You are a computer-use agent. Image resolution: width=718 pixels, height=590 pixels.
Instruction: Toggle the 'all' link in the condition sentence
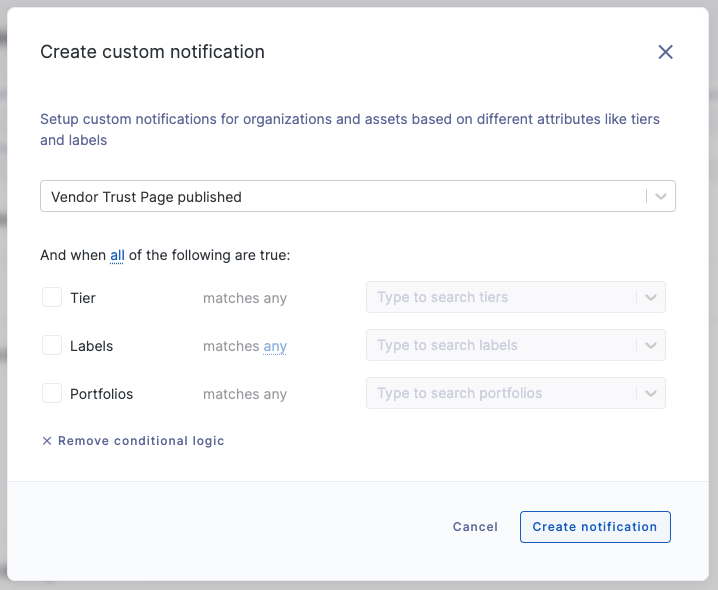coord(117,255)
